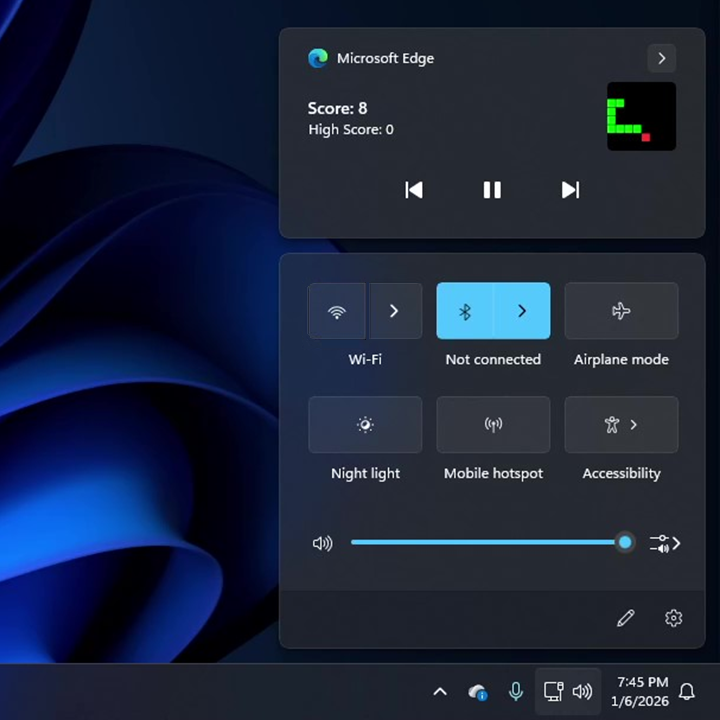This screenshot has height=720, width=720.
Task: Skip to the next media track
Action: [x=570, y=190]
